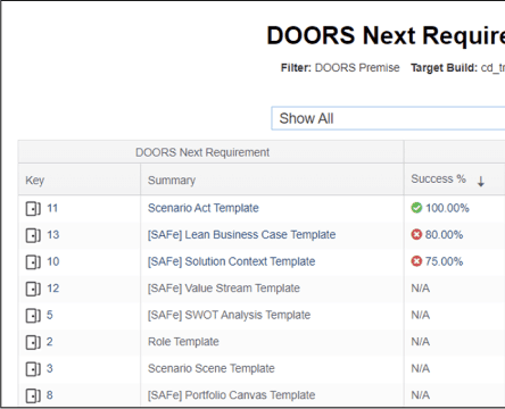The width and height of the screenshot is (505, 409).
Task: Click the requirement icon for key 13
Action: pos(33,235)
